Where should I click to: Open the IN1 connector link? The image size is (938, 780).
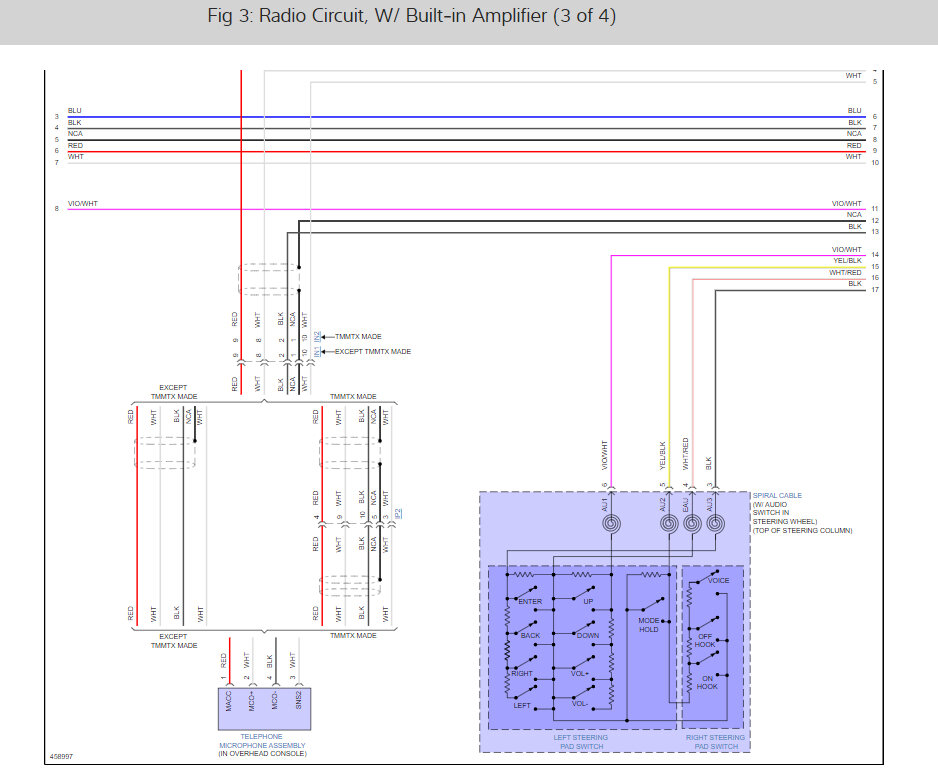coord(318,352)
